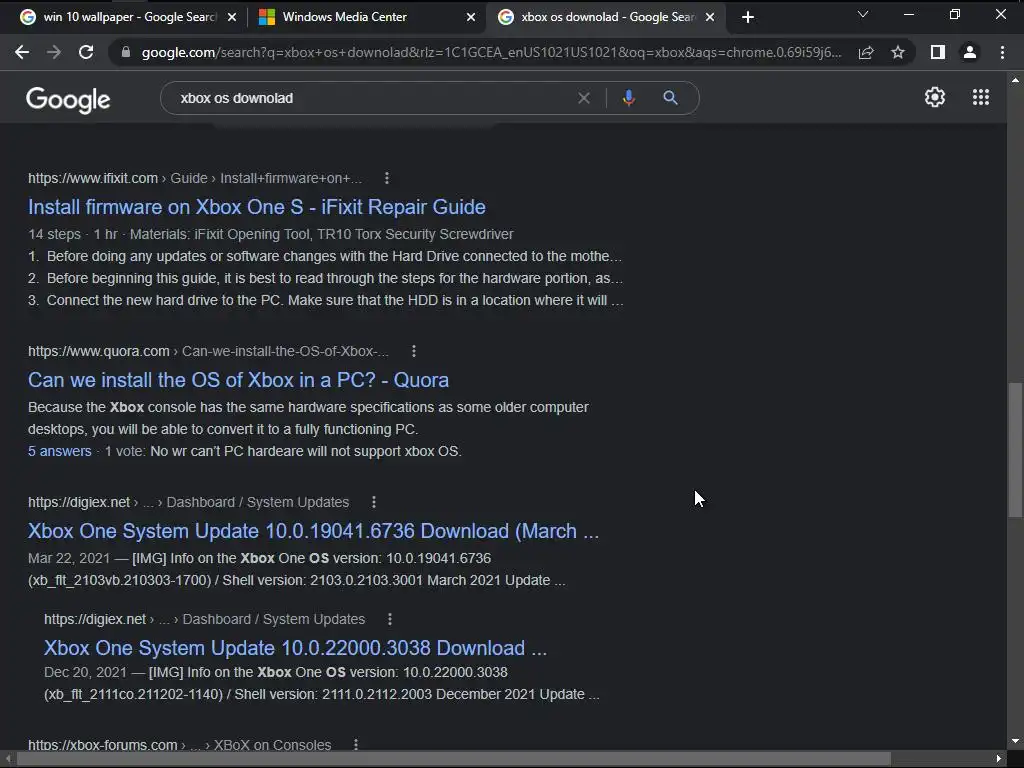
Task: Submit search with magnifying glass icon
Action: tap(670, 98)
